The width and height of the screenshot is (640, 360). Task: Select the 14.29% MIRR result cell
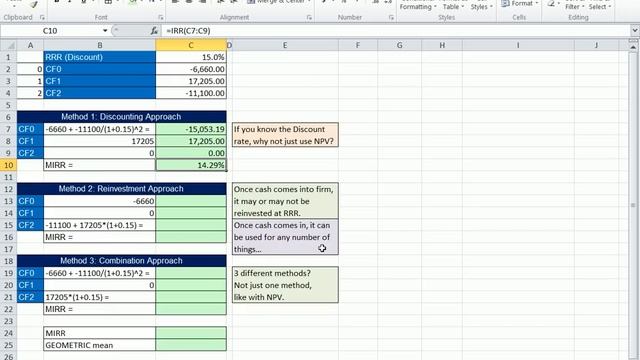pos(191,165)
